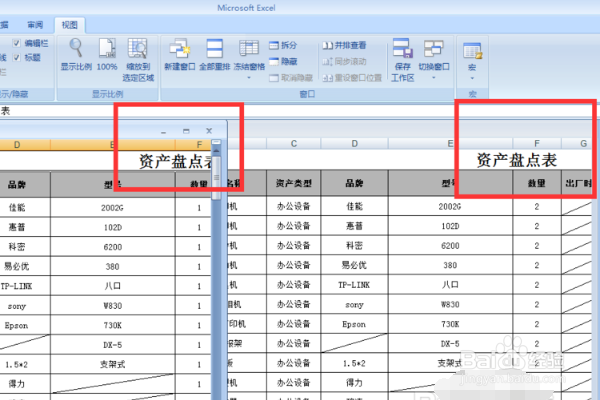Select column D header in left window

click(x=17, y=145)
